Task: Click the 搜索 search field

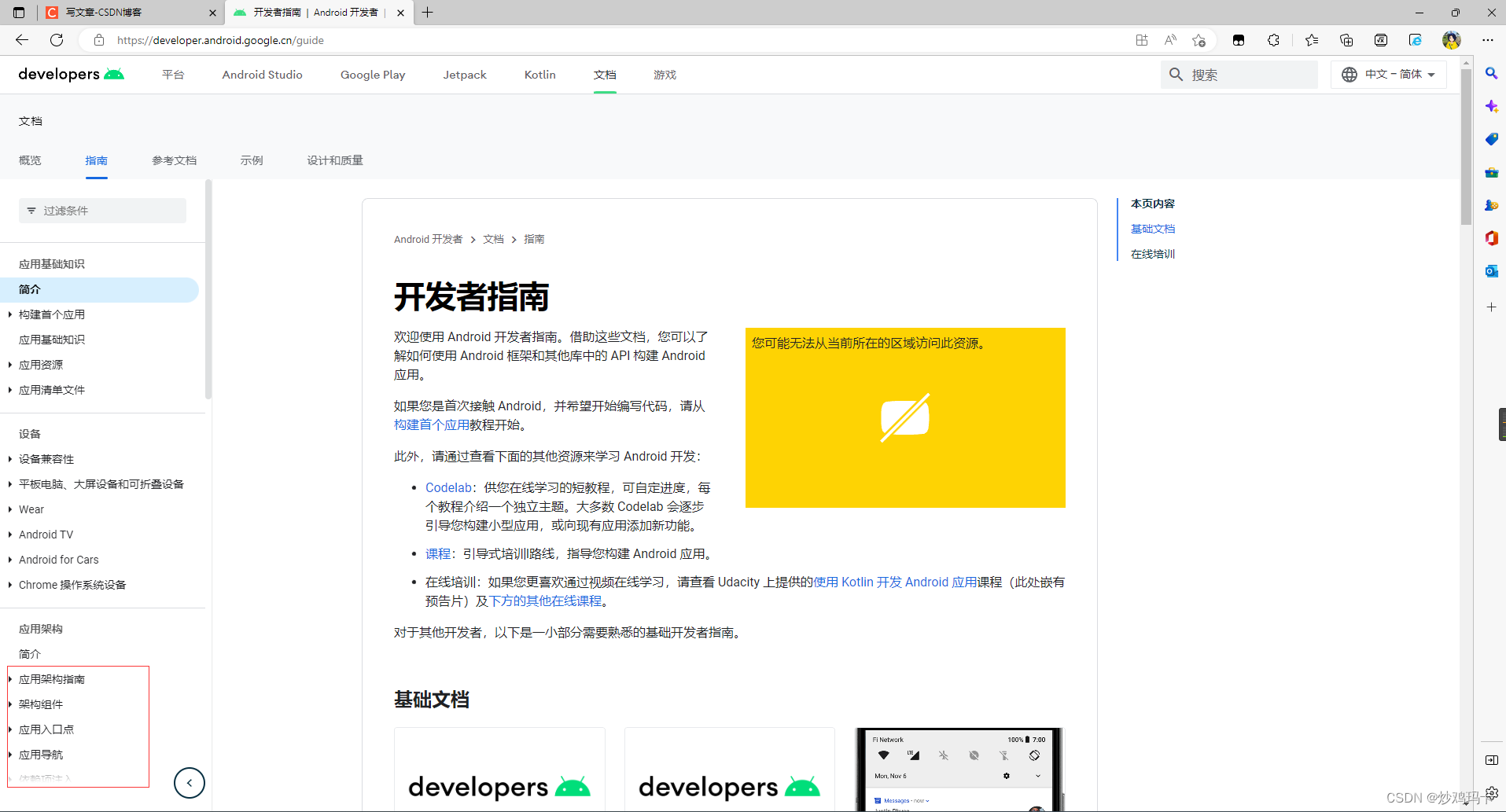Action: pos(1239,75)
